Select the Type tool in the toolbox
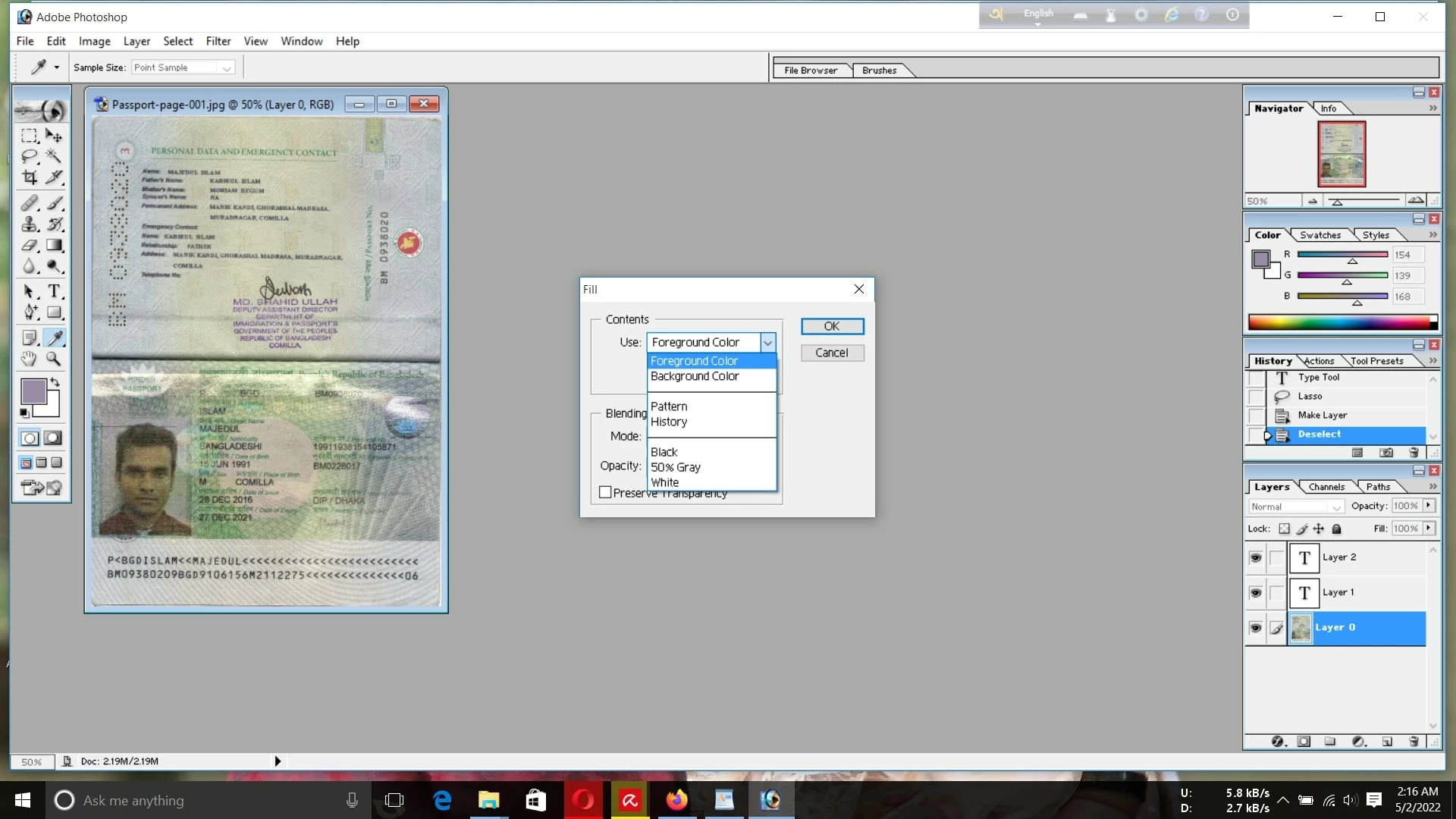The image size is (1456, 819). [x=54, y=291]
